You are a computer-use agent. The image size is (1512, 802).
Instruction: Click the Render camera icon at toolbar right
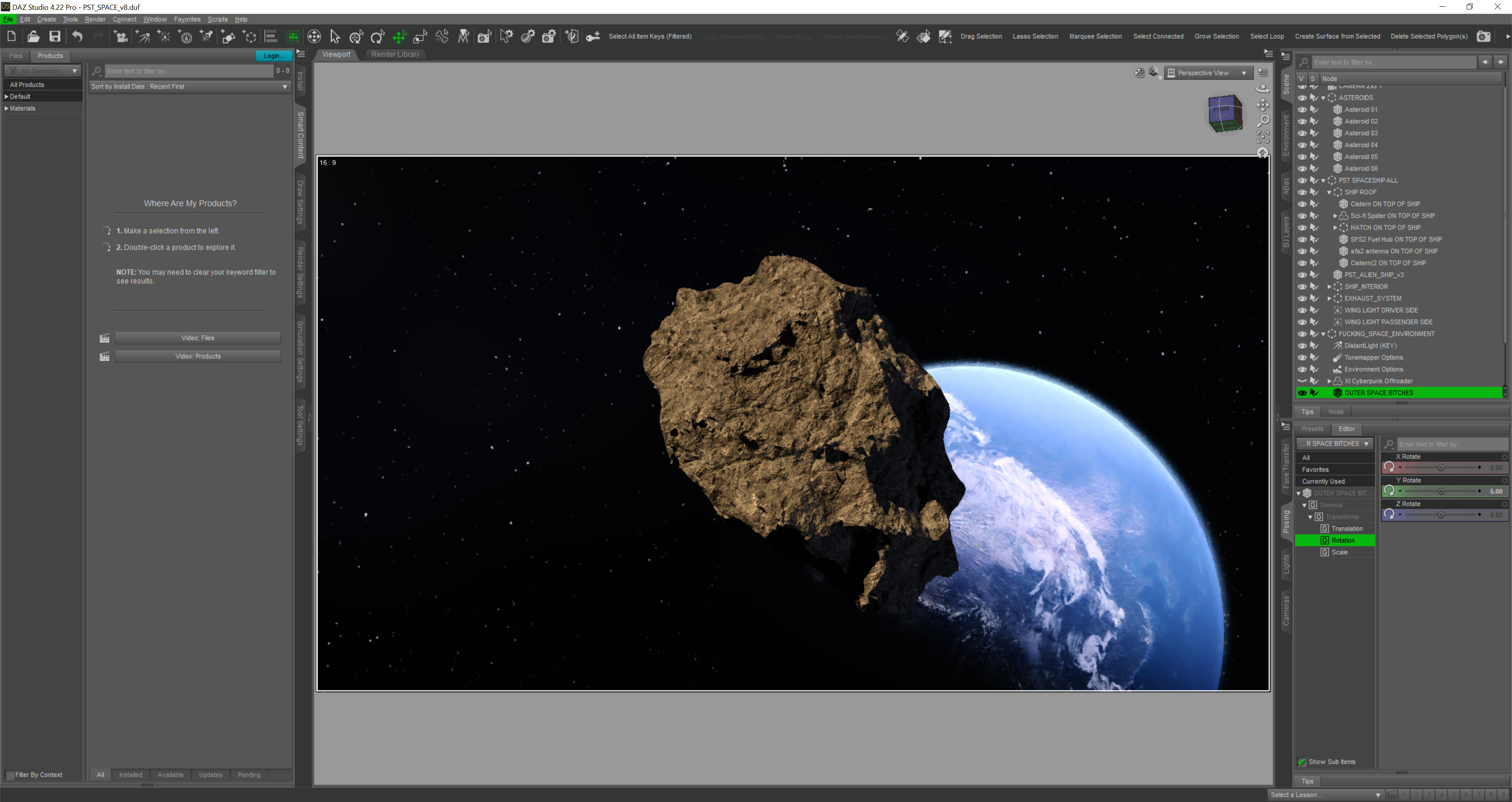point(1483,36)
